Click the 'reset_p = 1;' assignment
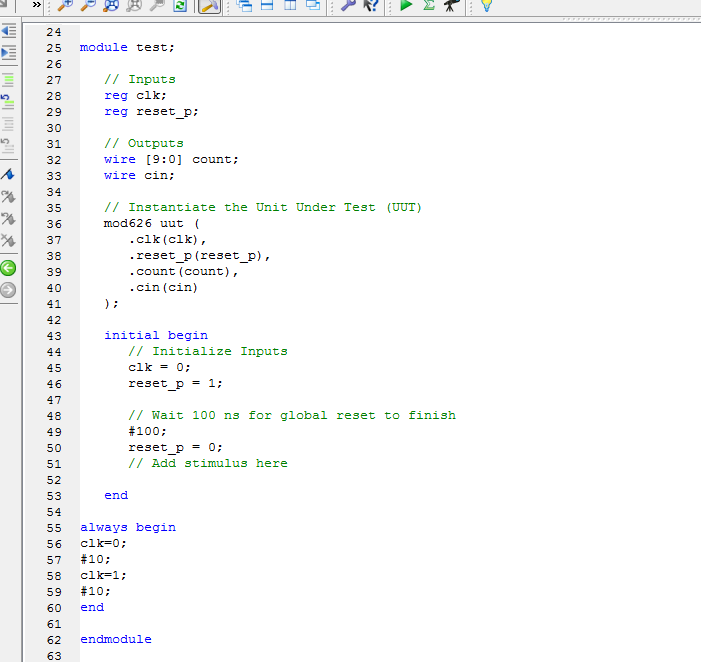 click(175, 384)
